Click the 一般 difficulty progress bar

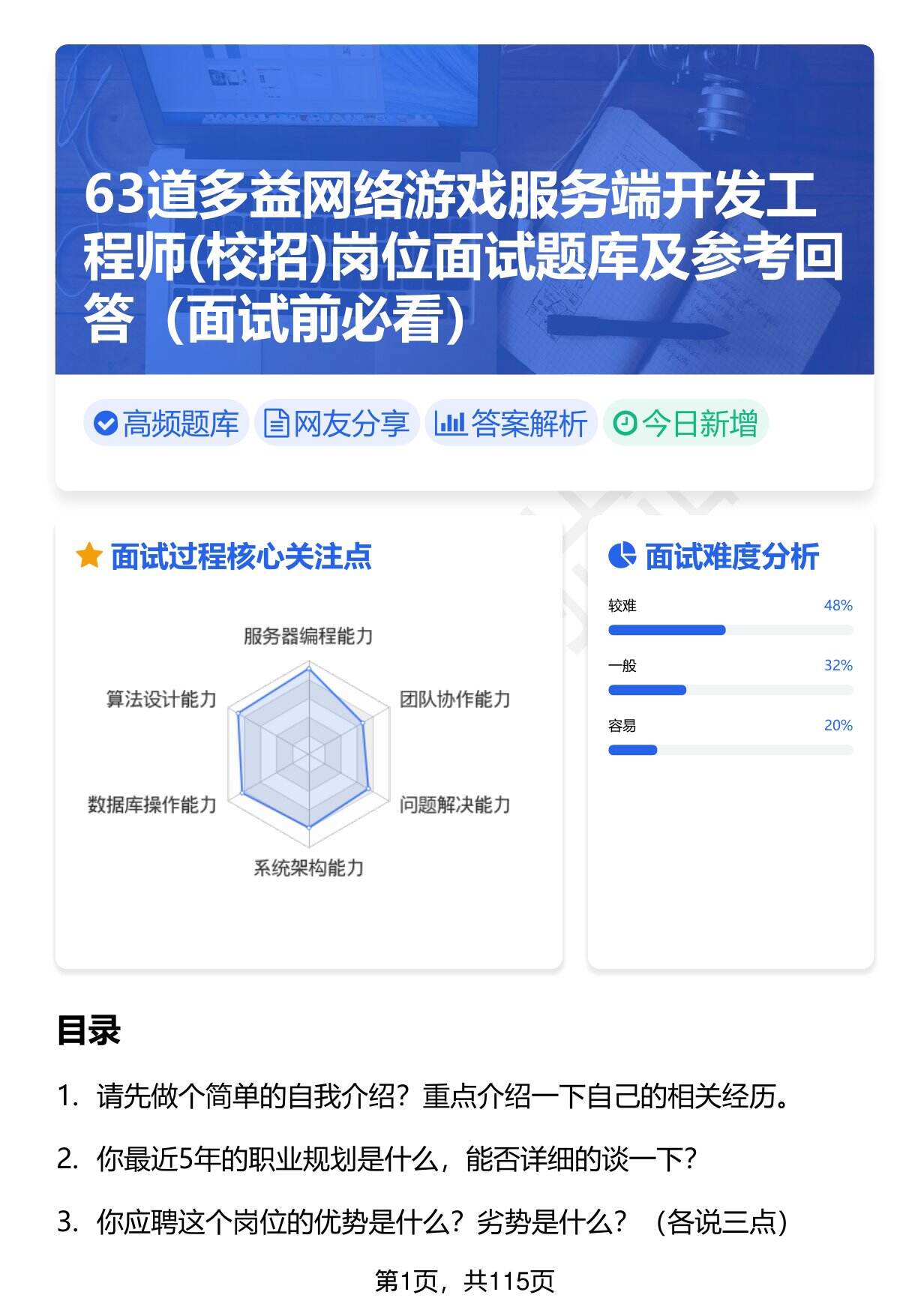730,690
